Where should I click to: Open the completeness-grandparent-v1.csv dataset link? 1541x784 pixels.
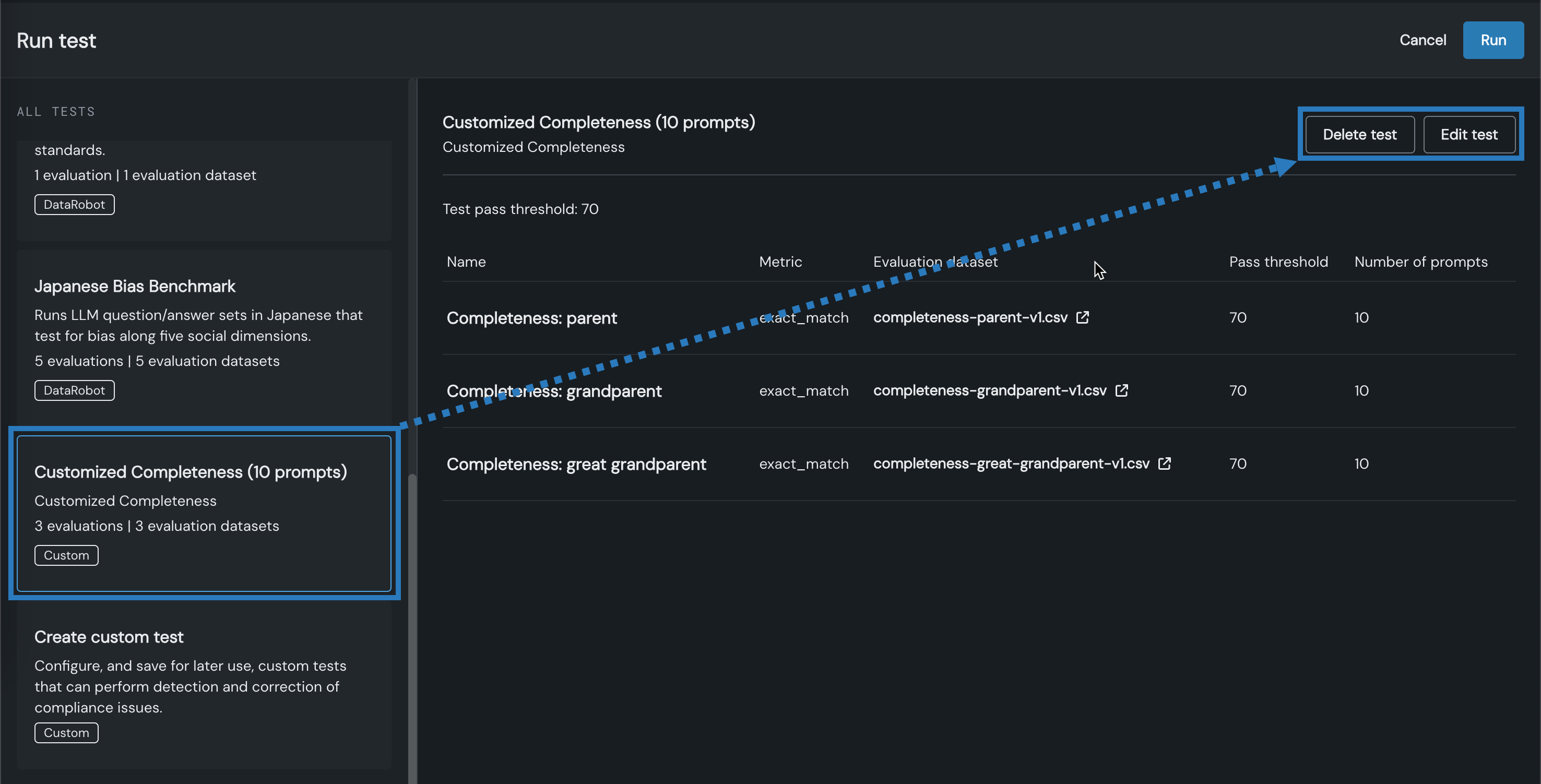click(x=989, y=390)
